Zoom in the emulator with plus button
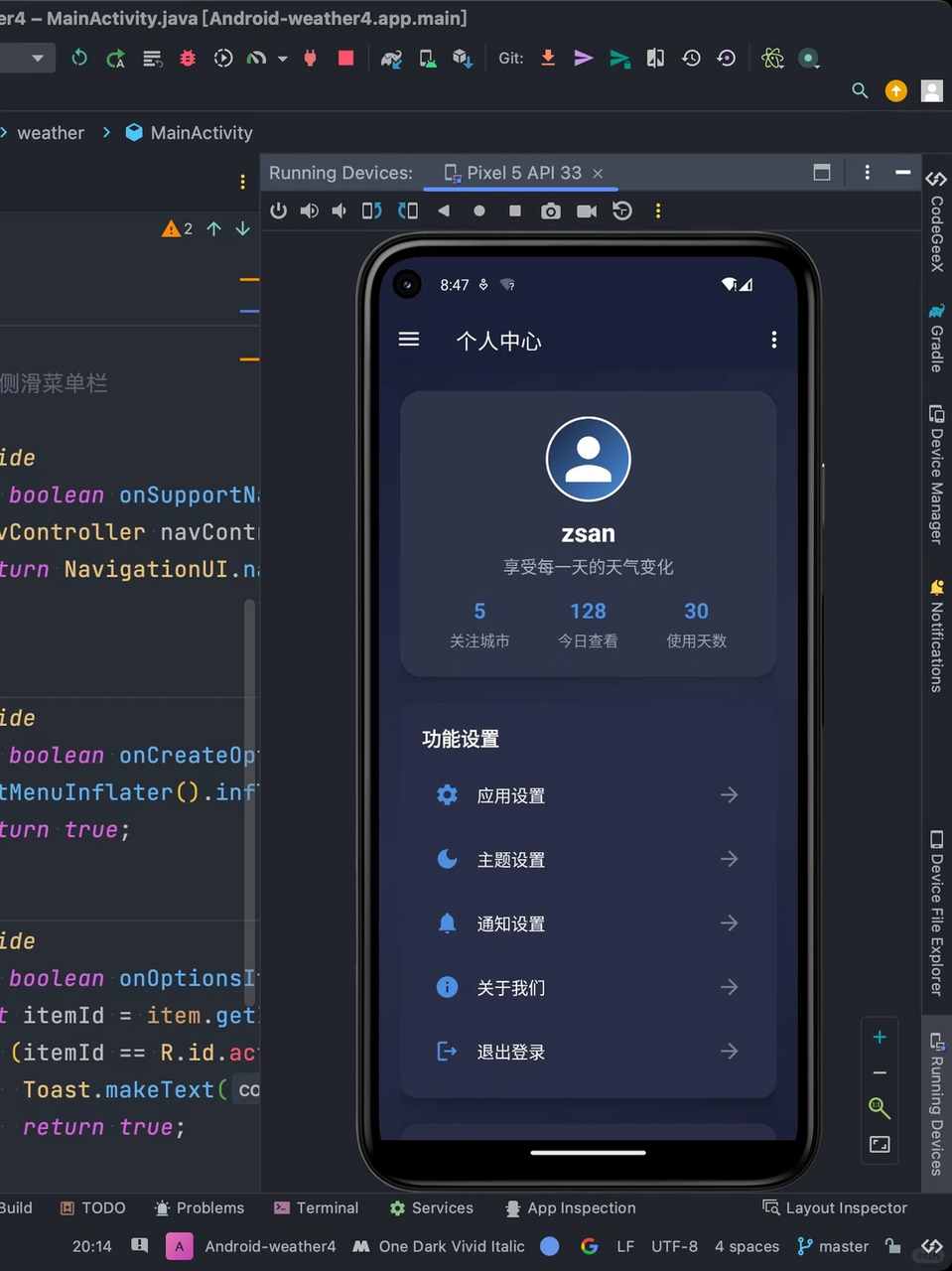The image size is (952, 1271). point(880,1038)
